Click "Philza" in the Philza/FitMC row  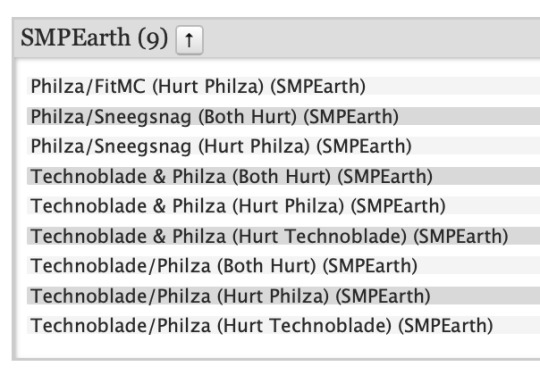click(x=57, y=86)
